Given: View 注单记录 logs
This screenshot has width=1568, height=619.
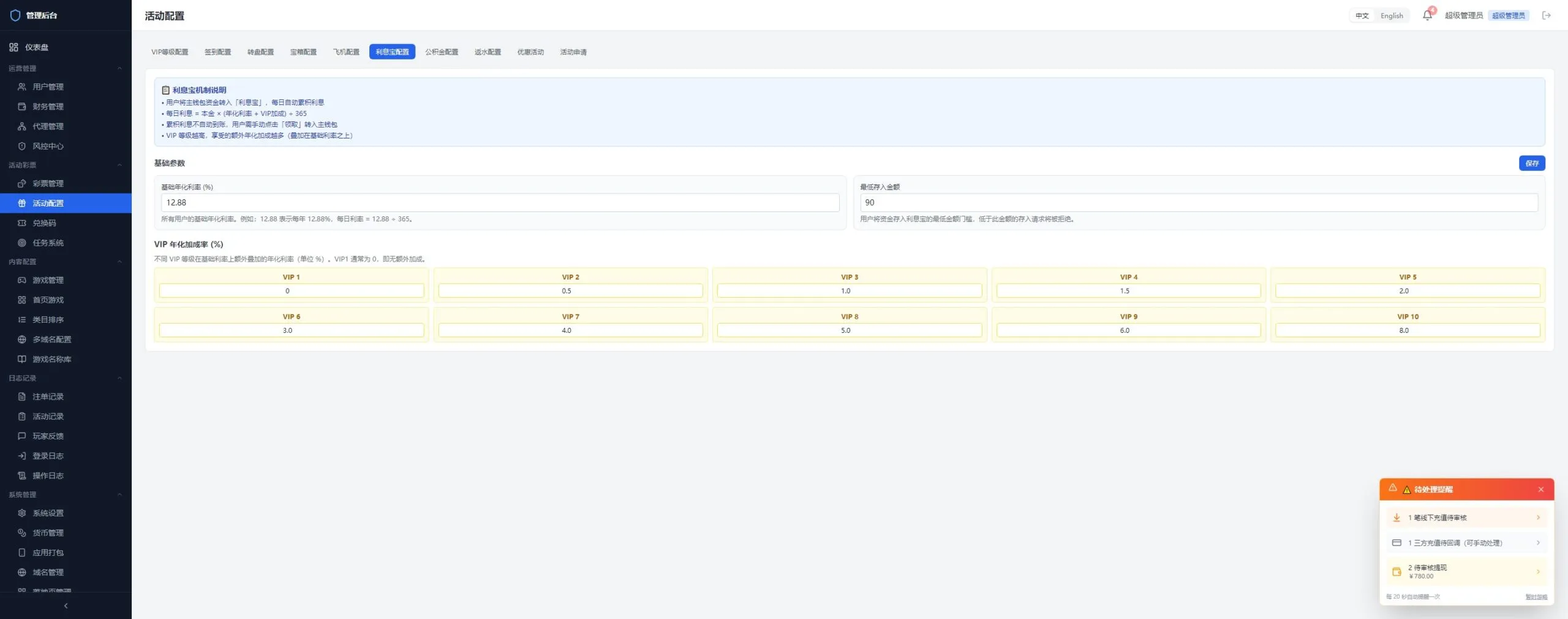Looking at the screenshot, I should (66, 397).
